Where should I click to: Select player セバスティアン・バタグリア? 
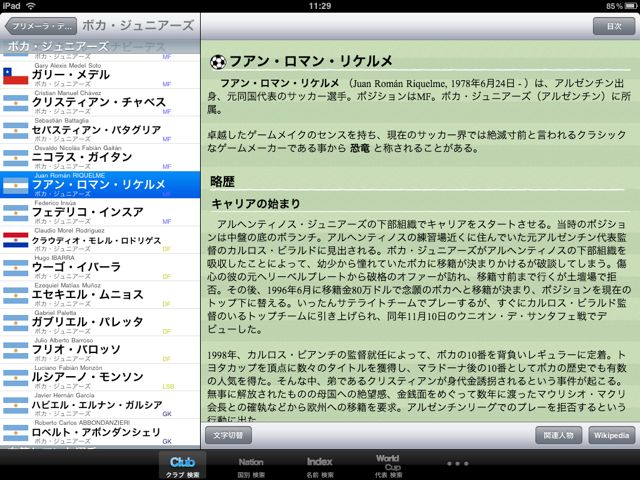[x=100, y=130]
